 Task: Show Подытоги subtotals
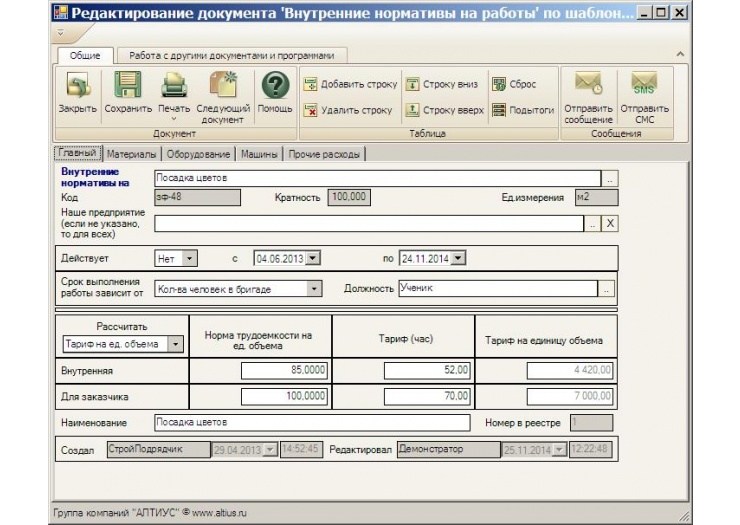523,110
